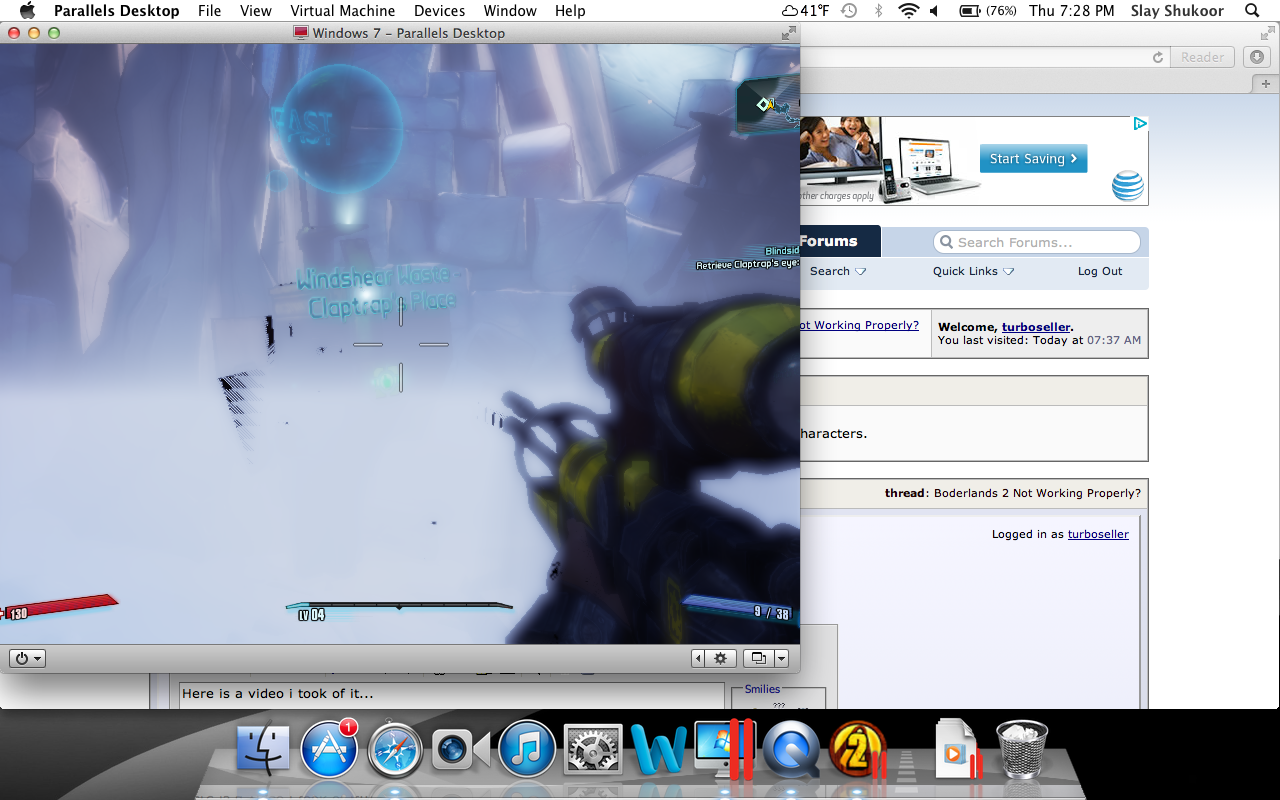Click Log Out in forum navbar
1280x800 pixels.
1100,271
